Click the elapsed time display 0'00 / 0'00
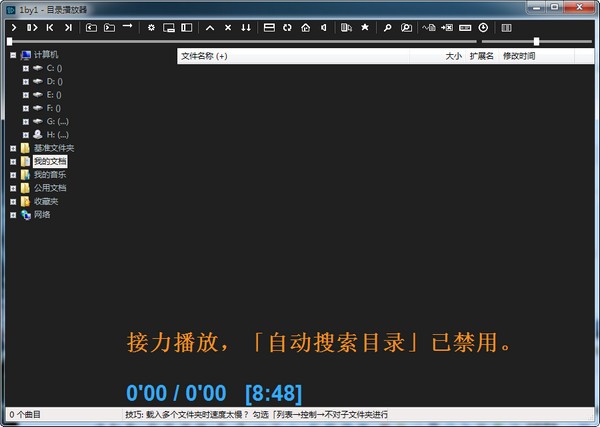Viewport: 600px width, 427px height. tap(176, 392)
